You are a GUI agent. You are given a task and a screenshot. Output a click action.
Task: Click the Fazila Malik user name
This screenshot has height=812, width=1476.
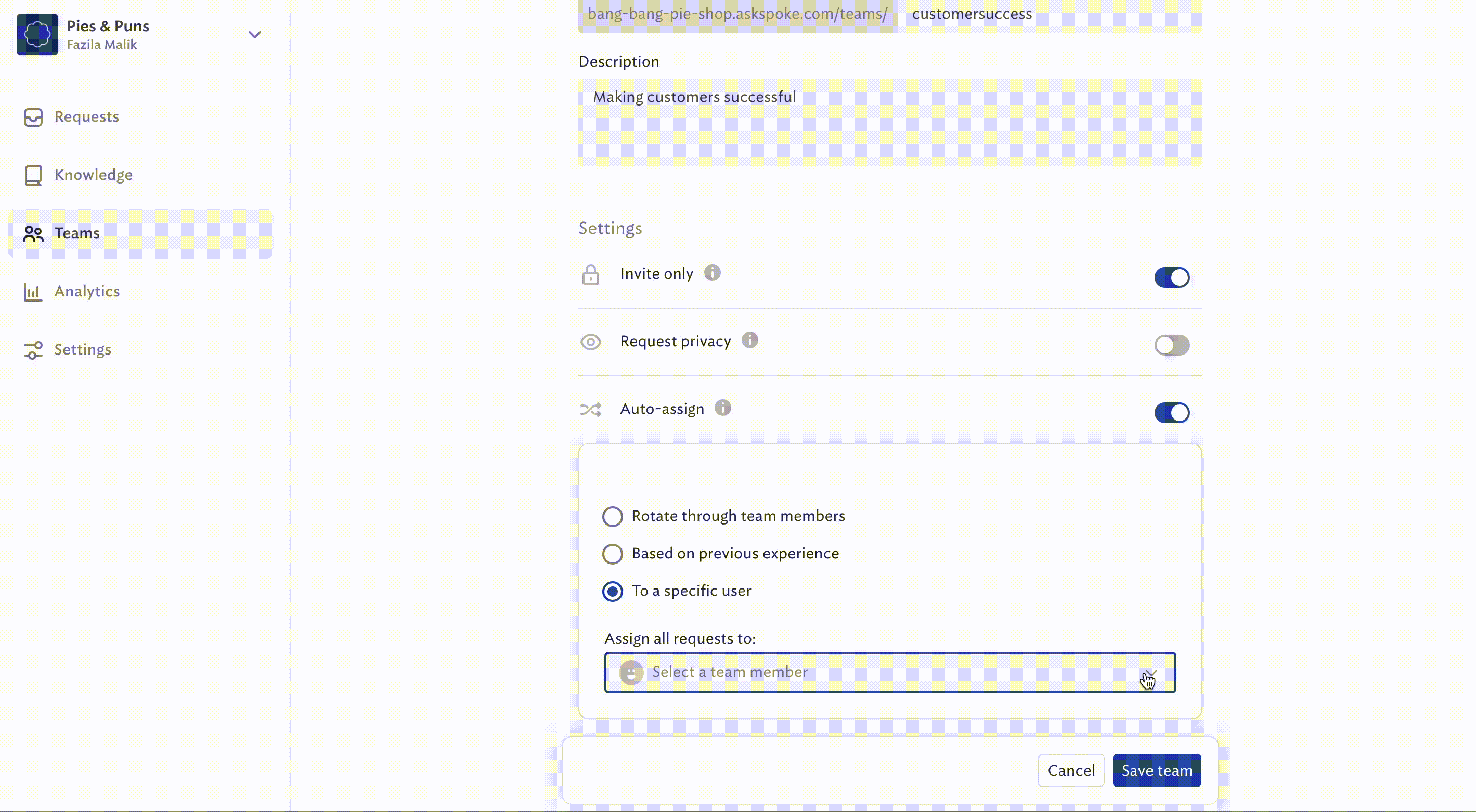(x=102, y=45)
